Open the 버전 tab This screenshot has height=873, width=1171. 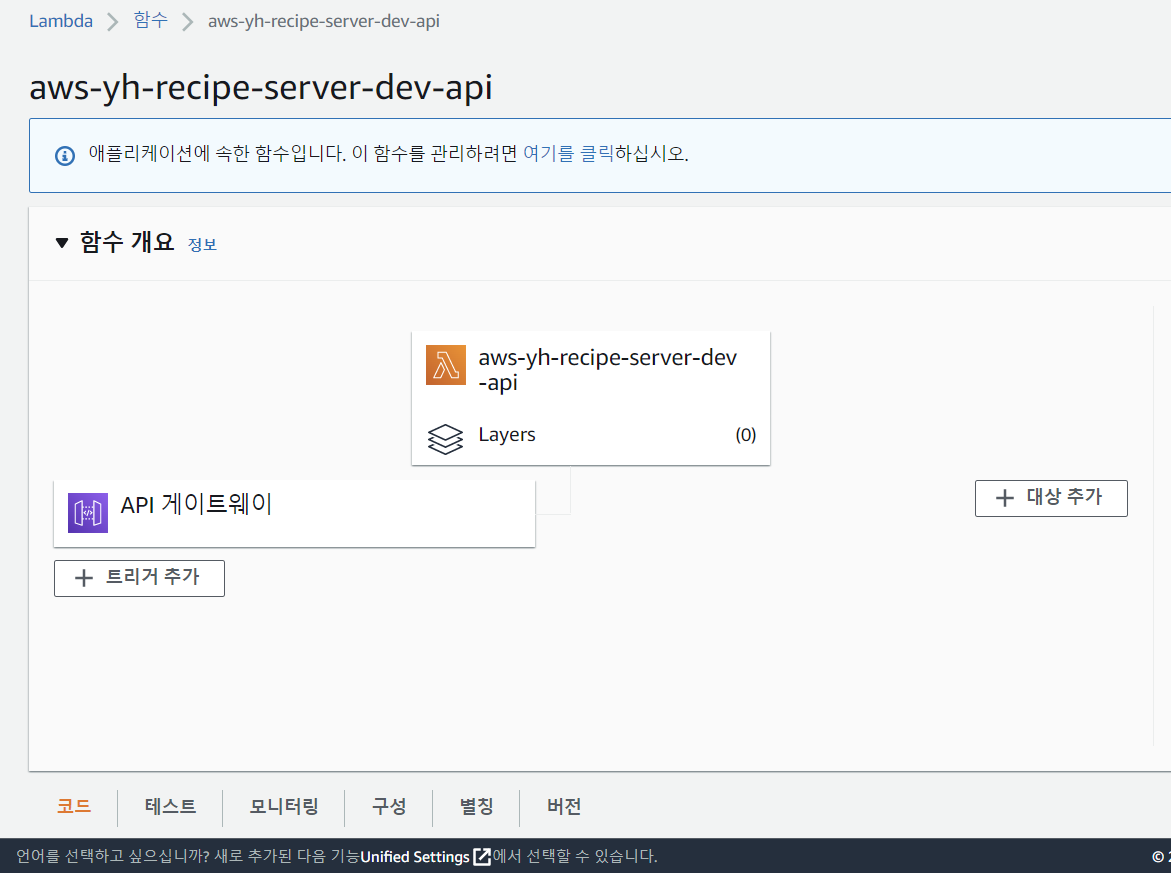564,807
